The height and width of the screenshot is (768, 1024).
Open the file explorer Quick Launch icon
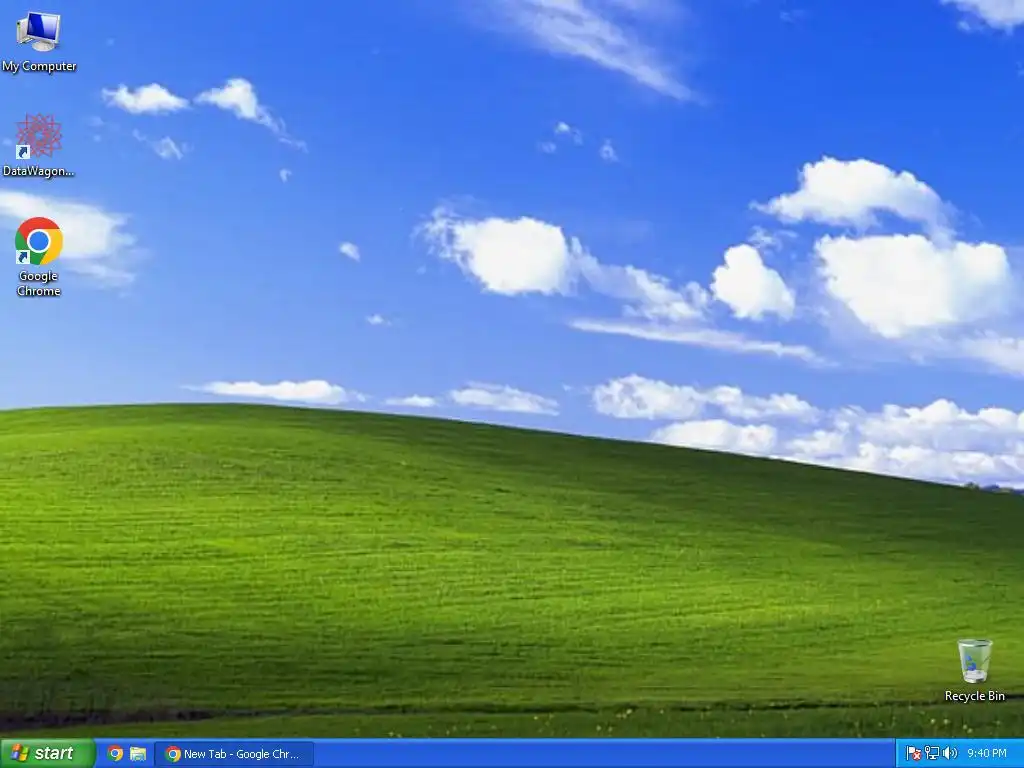138,754
